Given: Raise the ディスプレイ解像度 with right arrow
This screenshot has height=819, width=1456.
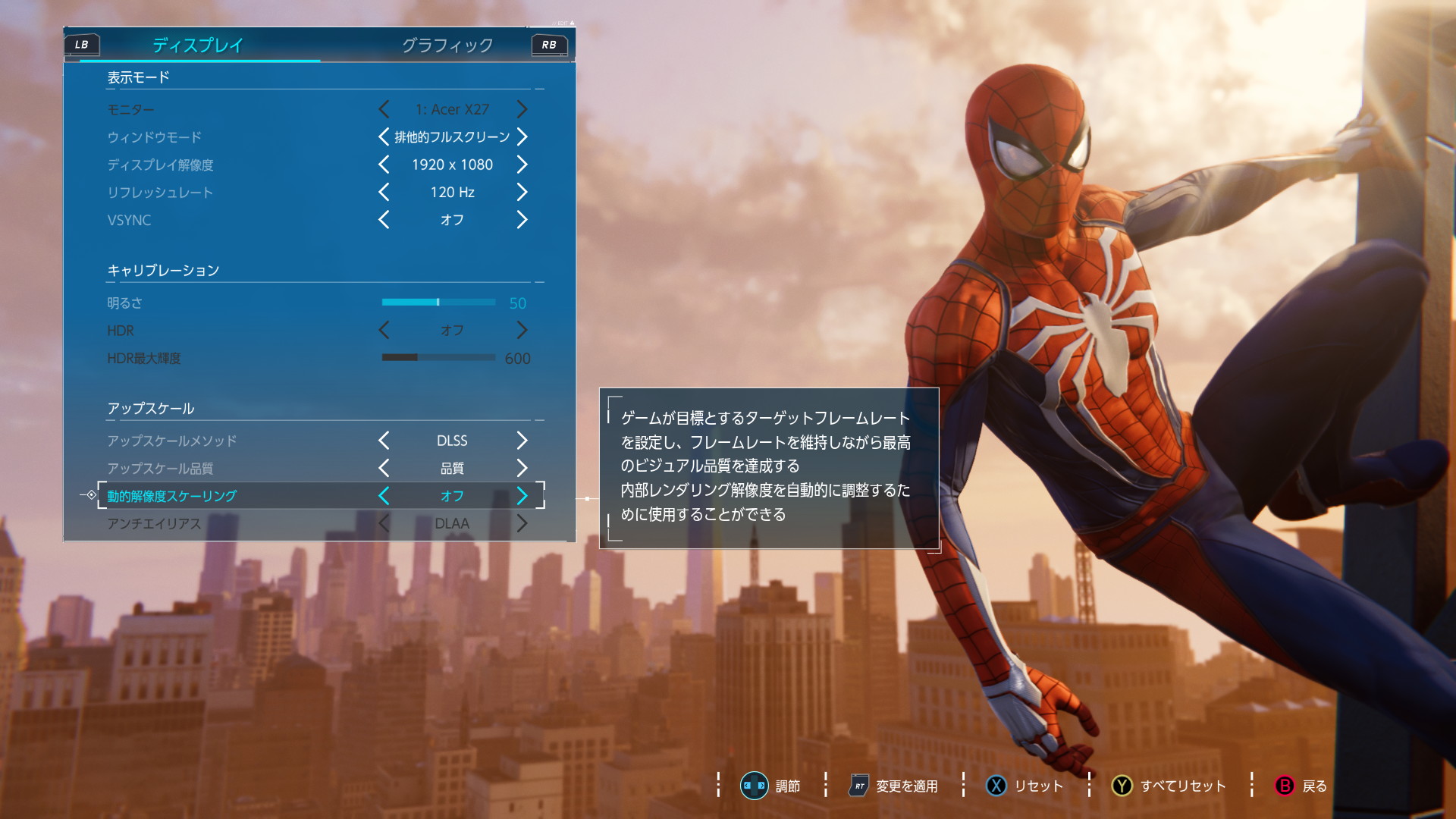Looking at the screenshot, I should click(522, 165).
